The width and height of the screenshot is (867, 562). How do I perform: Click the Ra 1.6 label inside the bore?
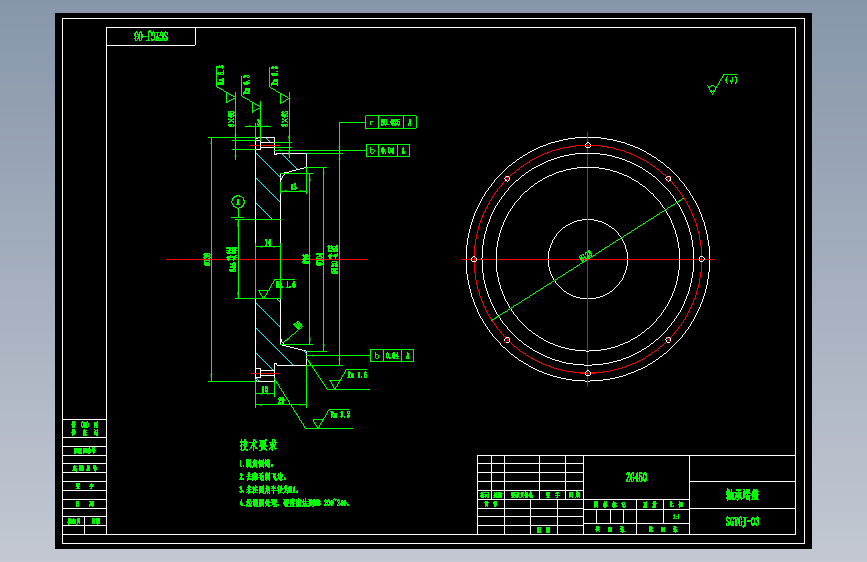coord(286,284)
